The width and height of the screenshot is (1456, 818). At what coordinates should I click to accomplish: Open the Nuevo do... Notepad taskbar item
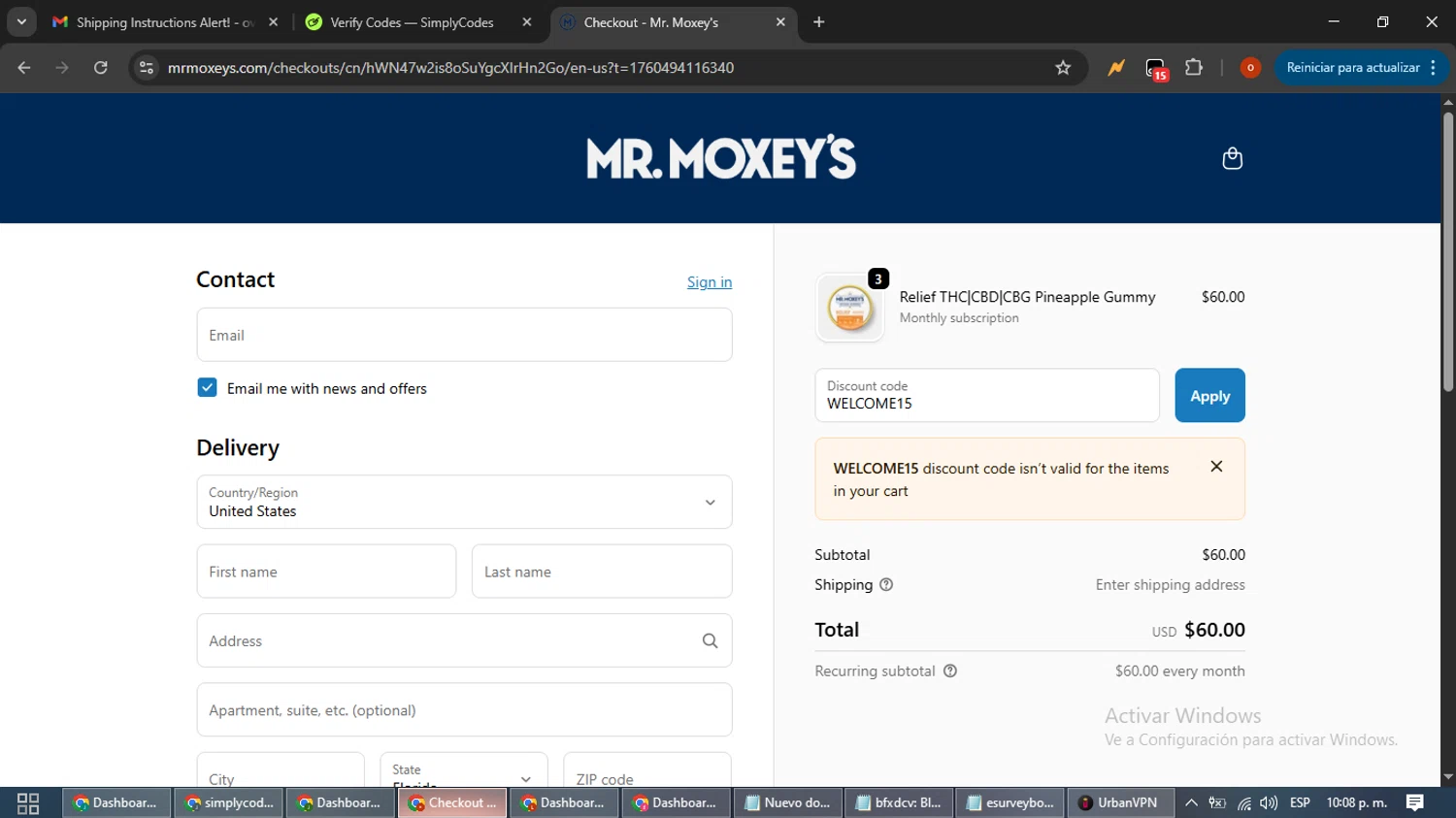pyautogui.click(x=786, y=802)
